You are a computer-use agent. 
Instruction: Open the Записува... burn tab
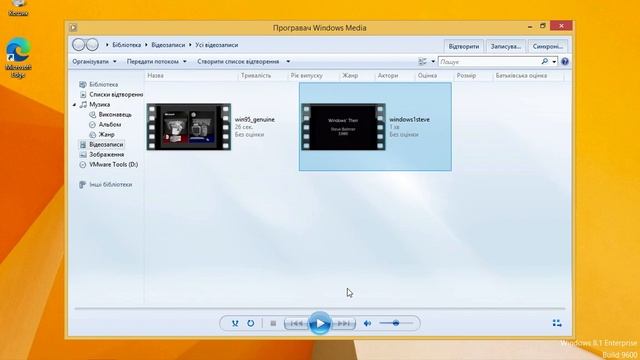[506, 47]
